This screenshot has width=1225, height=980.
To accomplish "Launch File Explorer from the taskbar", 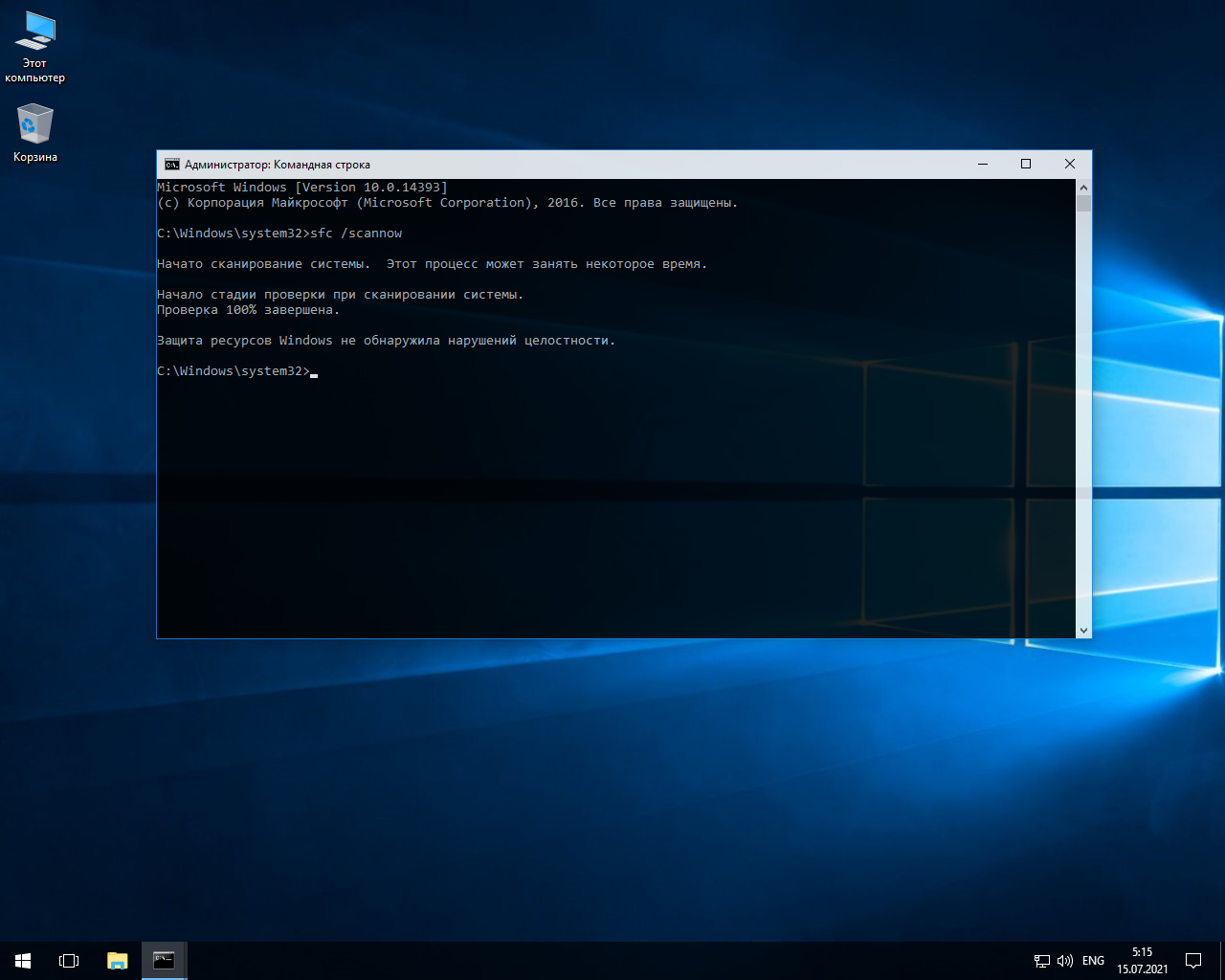I will (117, 960).
